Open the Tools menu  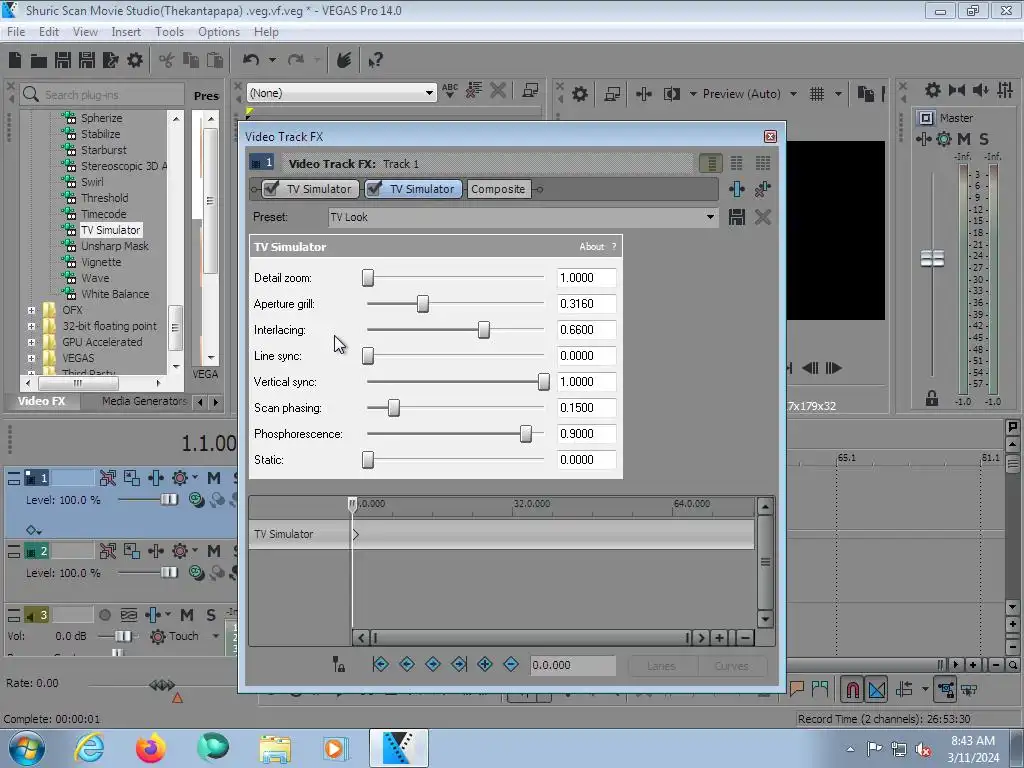(x=169, y=32)
